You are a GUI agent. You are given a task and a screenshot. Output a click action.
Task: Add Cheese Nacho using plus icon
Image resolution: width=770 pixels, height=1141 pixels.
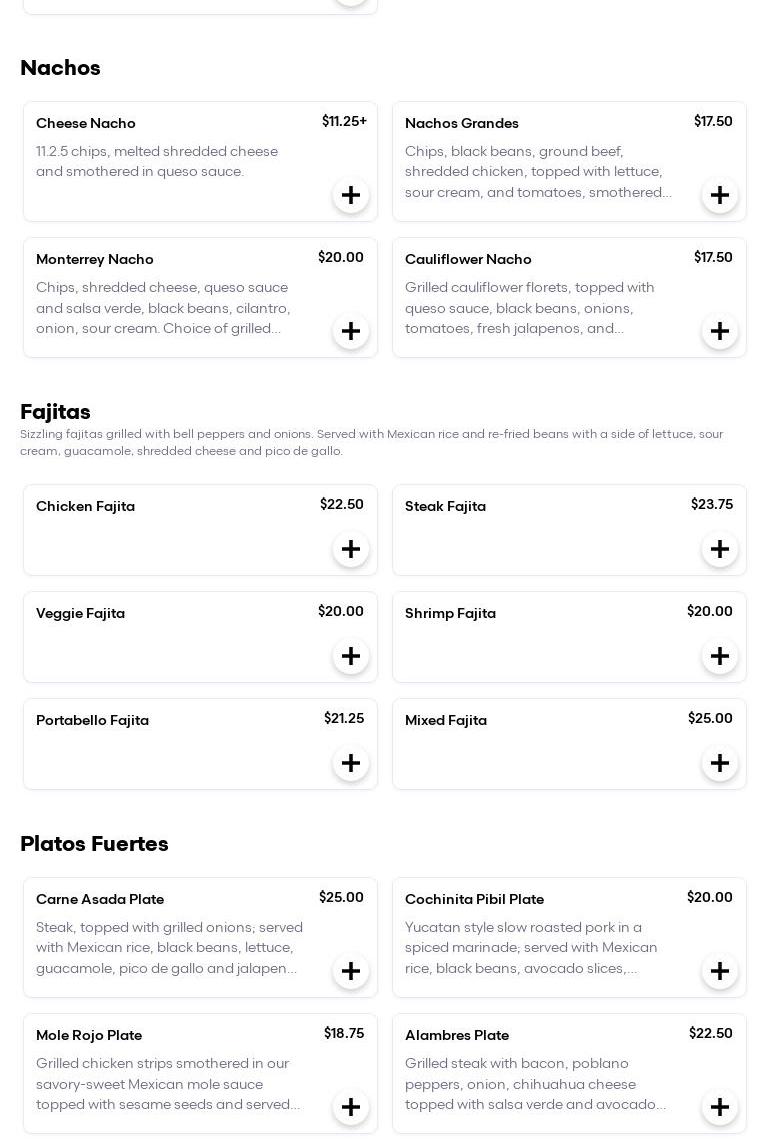click(x=351, y=195)
